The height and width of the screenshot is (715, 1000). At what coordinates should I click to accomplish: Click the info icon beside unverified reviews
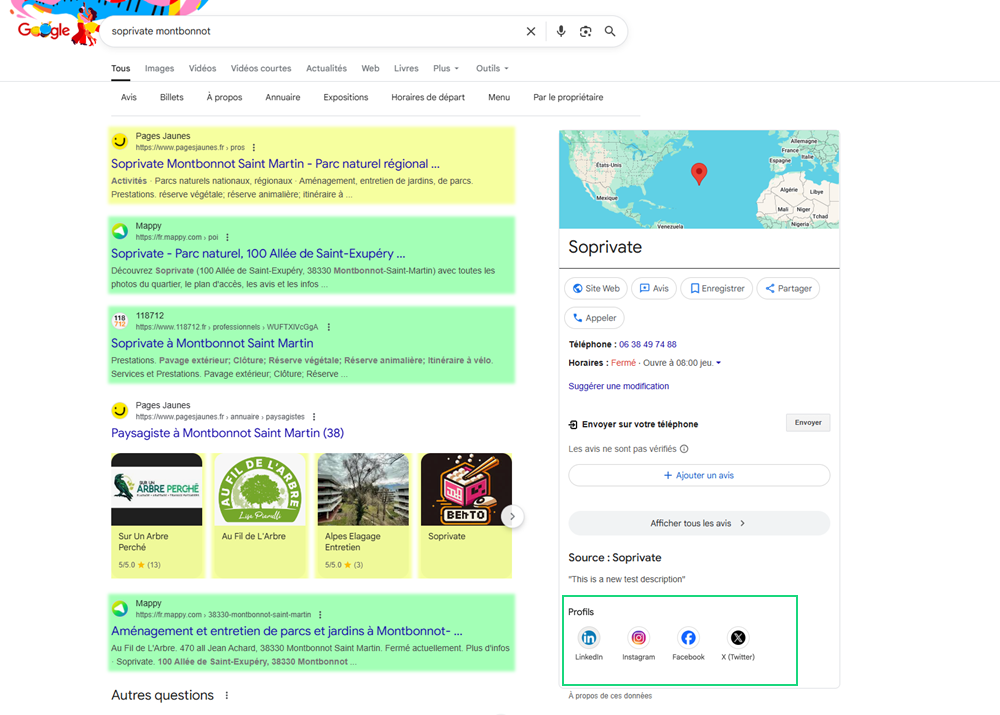pos(684,449)
